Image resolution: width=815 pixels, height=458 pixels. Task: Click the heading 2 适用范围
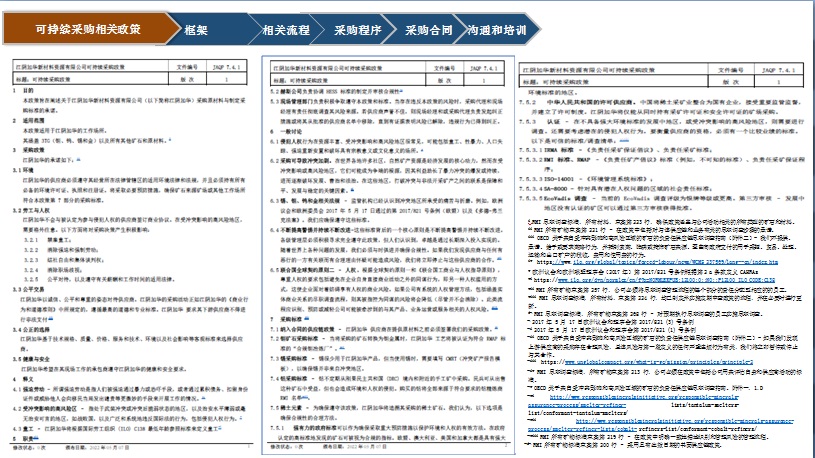[x=29, y=120]
